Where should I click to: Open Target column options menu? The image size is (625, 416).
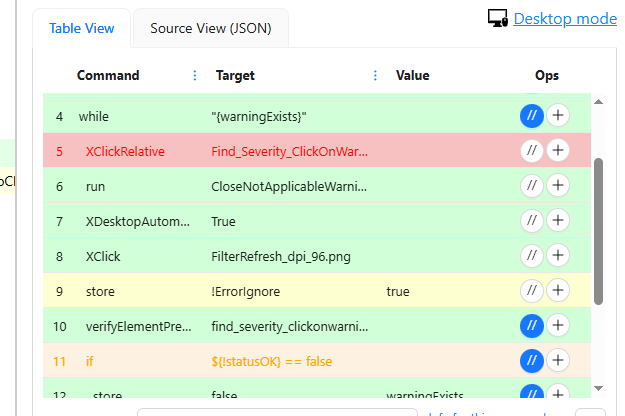(x=375, y=75)
